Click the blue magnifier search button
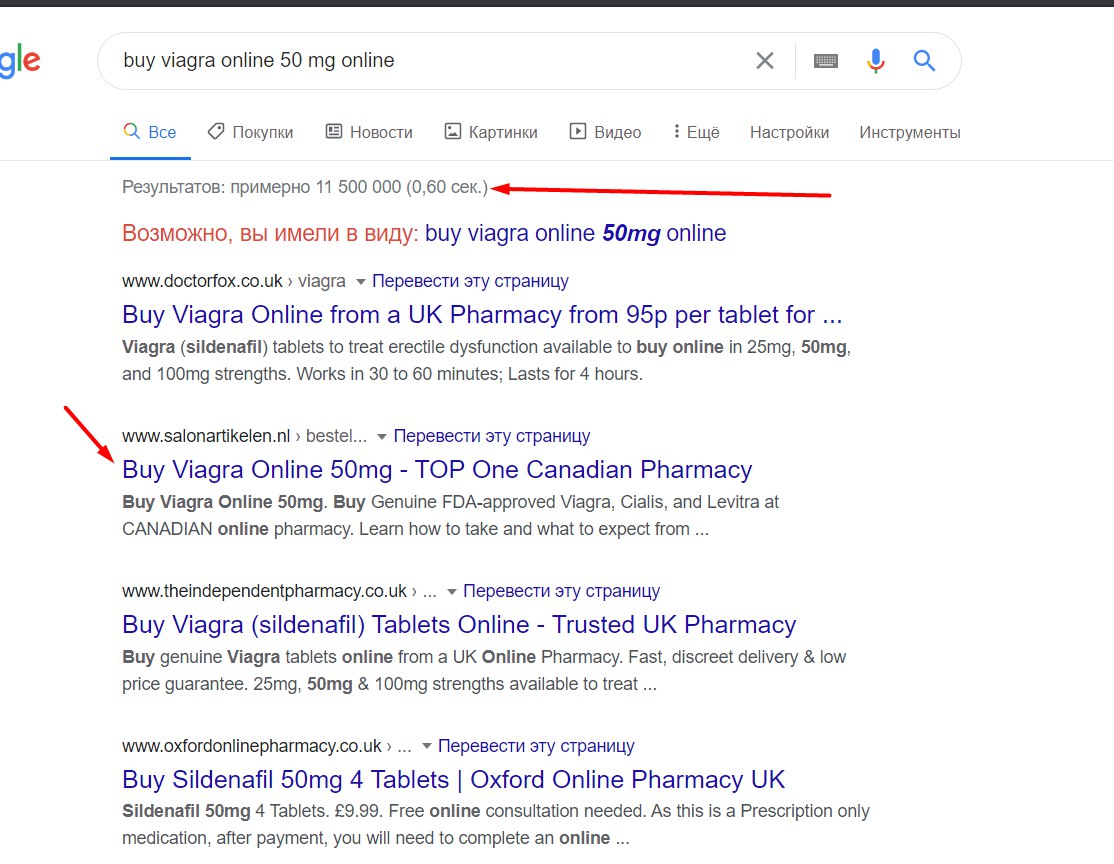The image size is (1114, 864). pyautogui.click(x=924, y=61)
